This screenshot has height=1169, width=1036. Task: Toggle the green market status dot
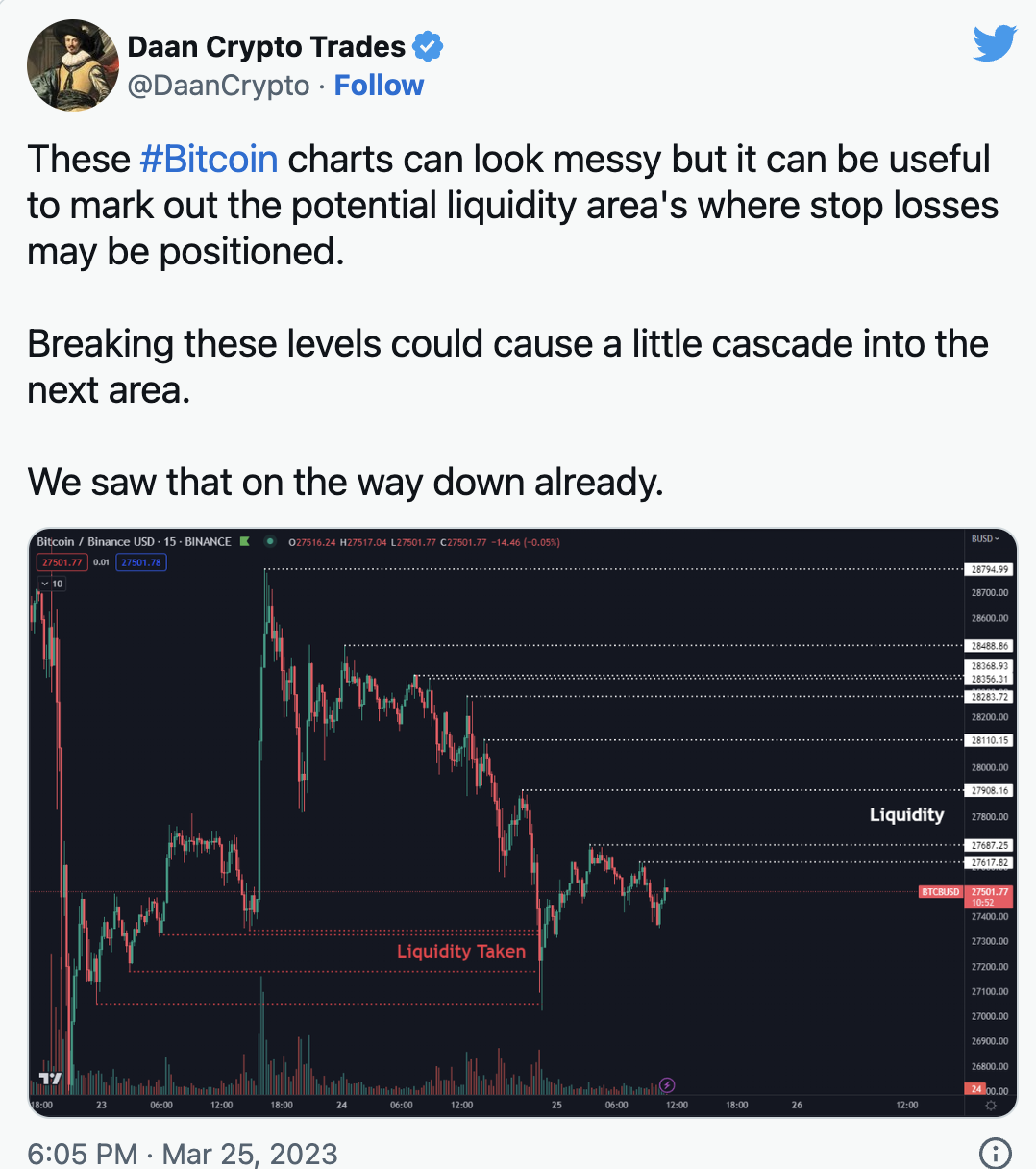(270, 541)
